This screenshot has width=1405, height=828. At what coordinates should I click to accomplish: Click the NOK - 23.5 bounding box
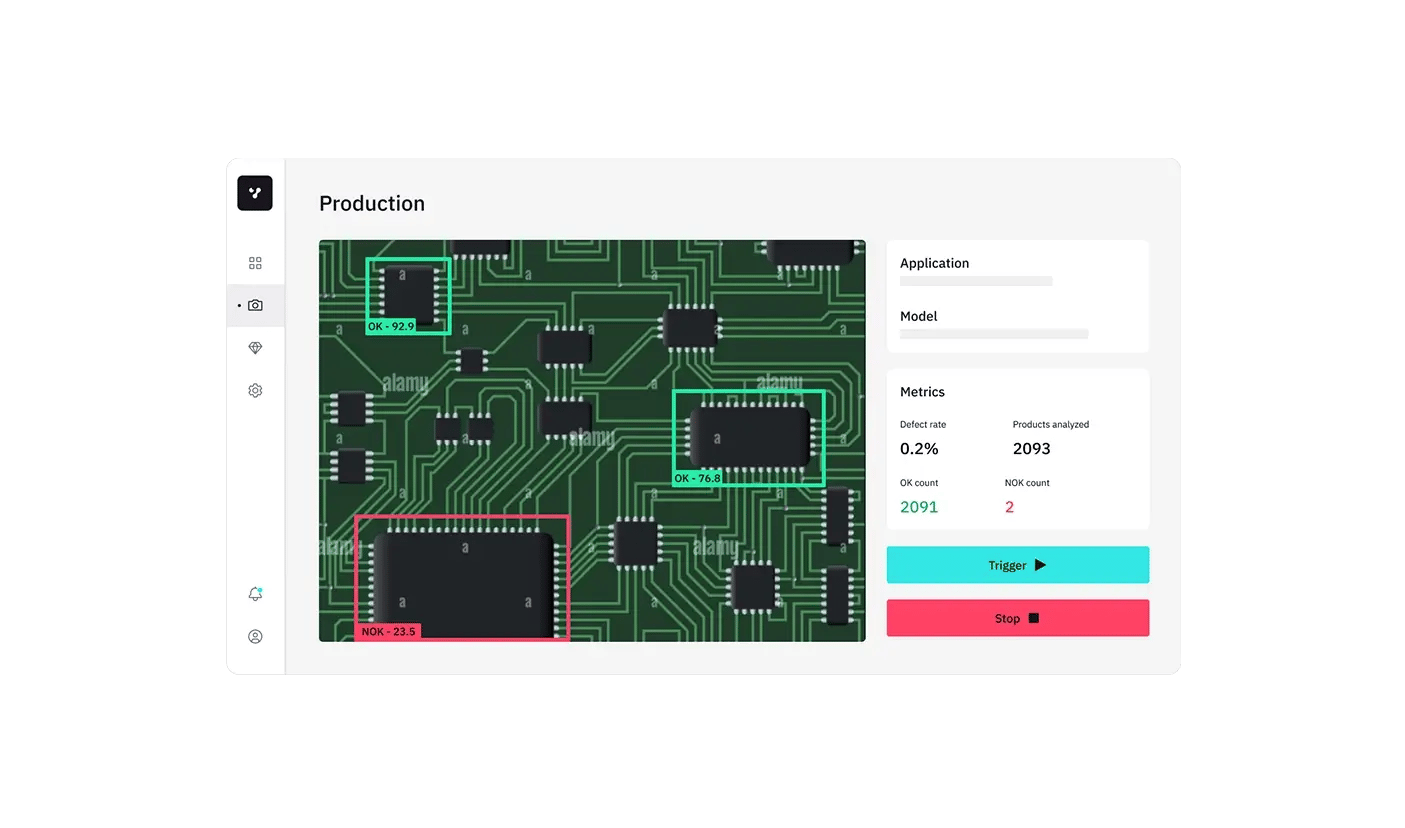tap(462, 577)
